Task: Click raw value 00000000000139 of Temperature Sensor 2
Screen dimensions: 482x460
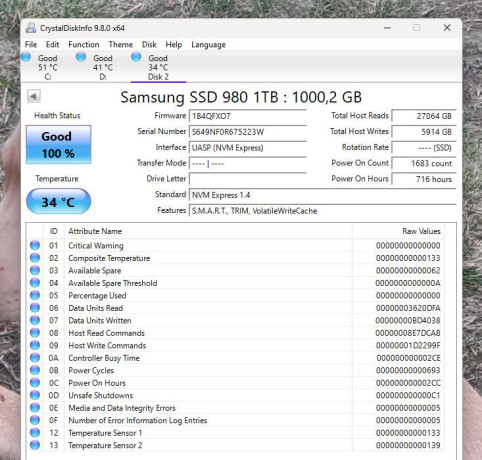Action: tap(408, 445)
